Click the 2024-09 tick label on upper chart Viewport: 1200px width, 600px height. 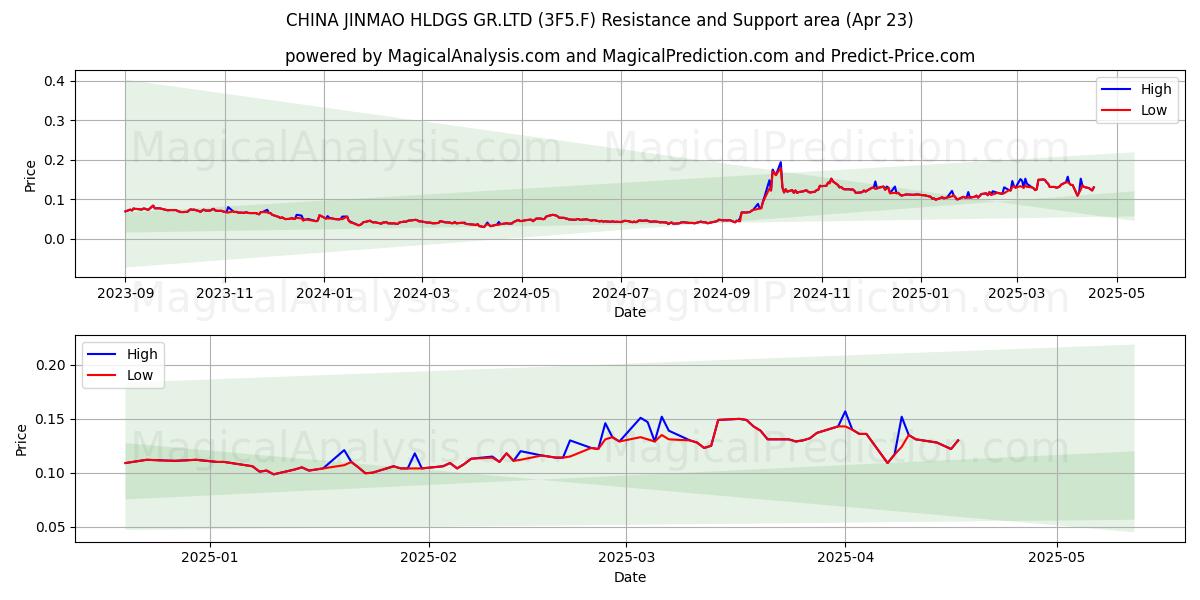click(722, 293)
